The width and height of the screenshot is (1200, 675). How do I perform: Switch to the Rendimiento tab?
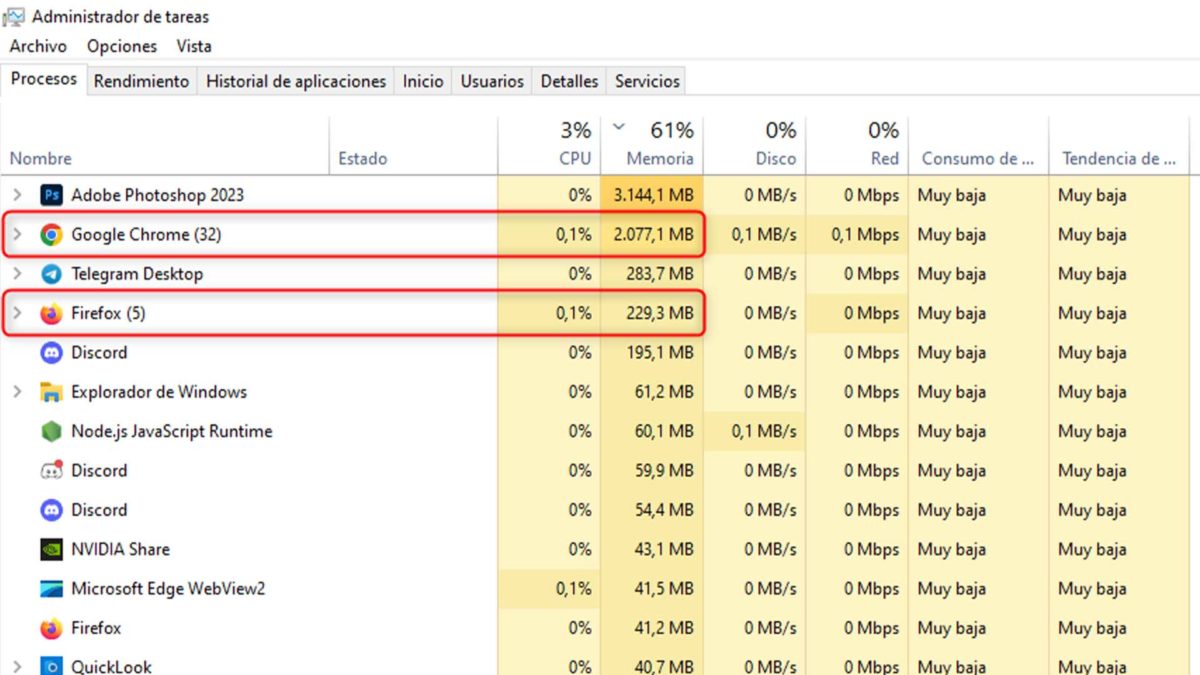pos(141,81)
